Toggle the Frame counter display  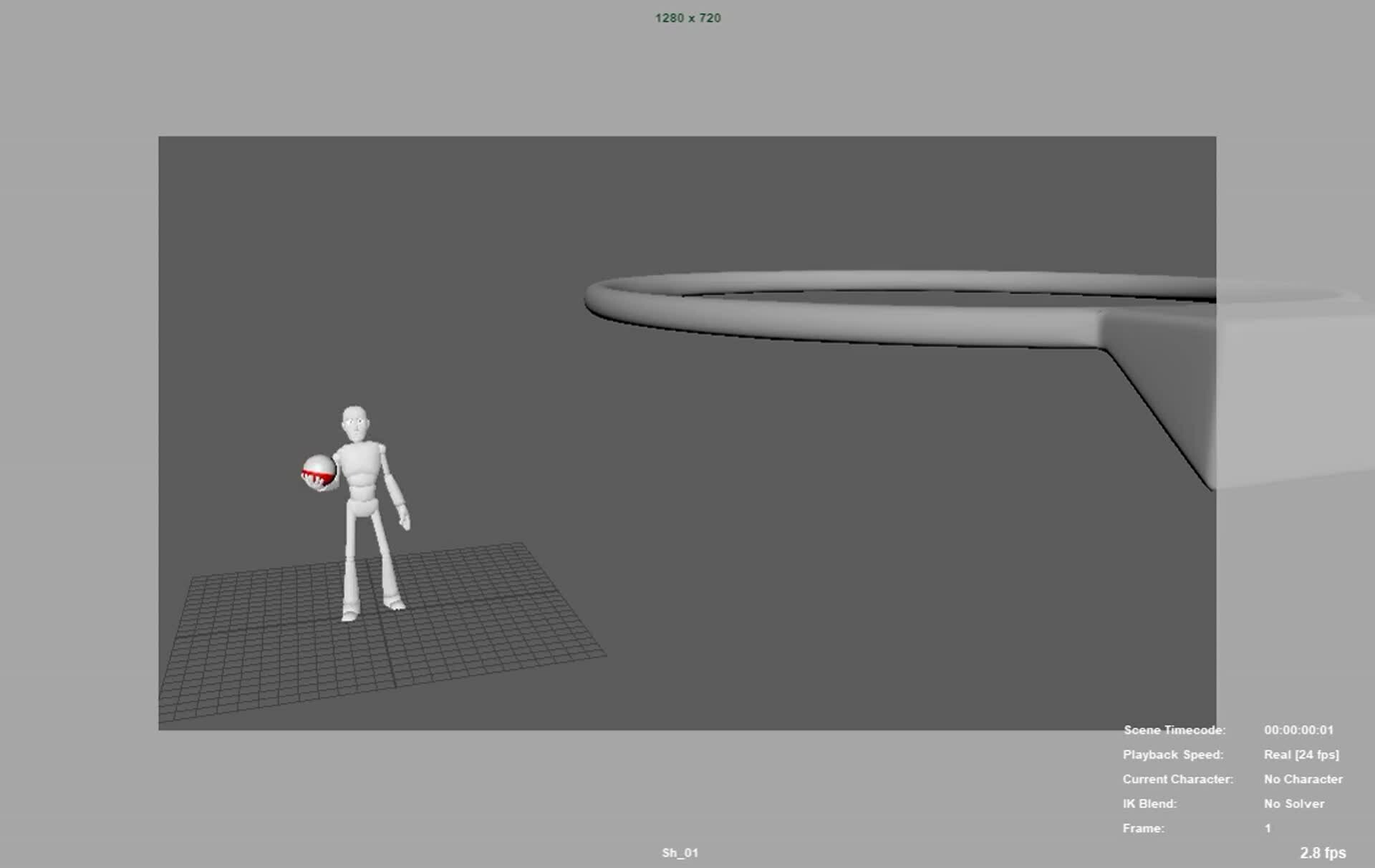click(x=1143, y=828)
